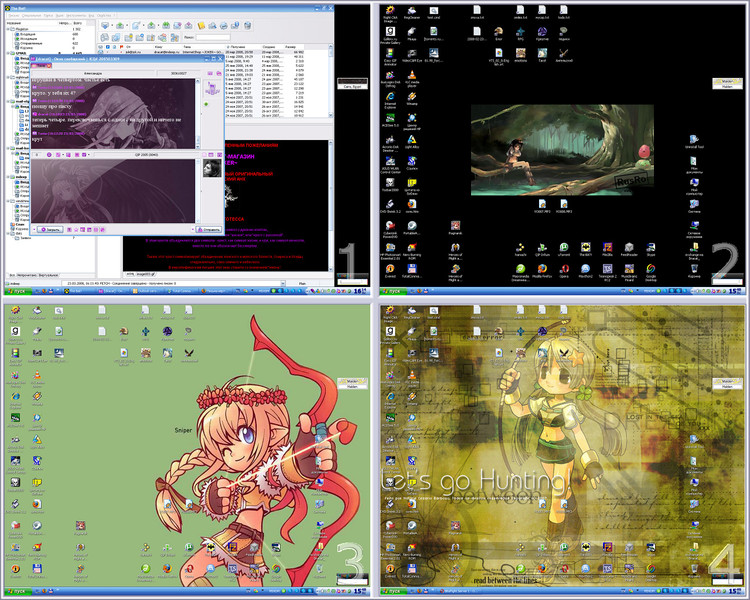Screen dimensions: 750x600
Task: Switch to The Bat! taskbar button
Action: pos(79,291)
